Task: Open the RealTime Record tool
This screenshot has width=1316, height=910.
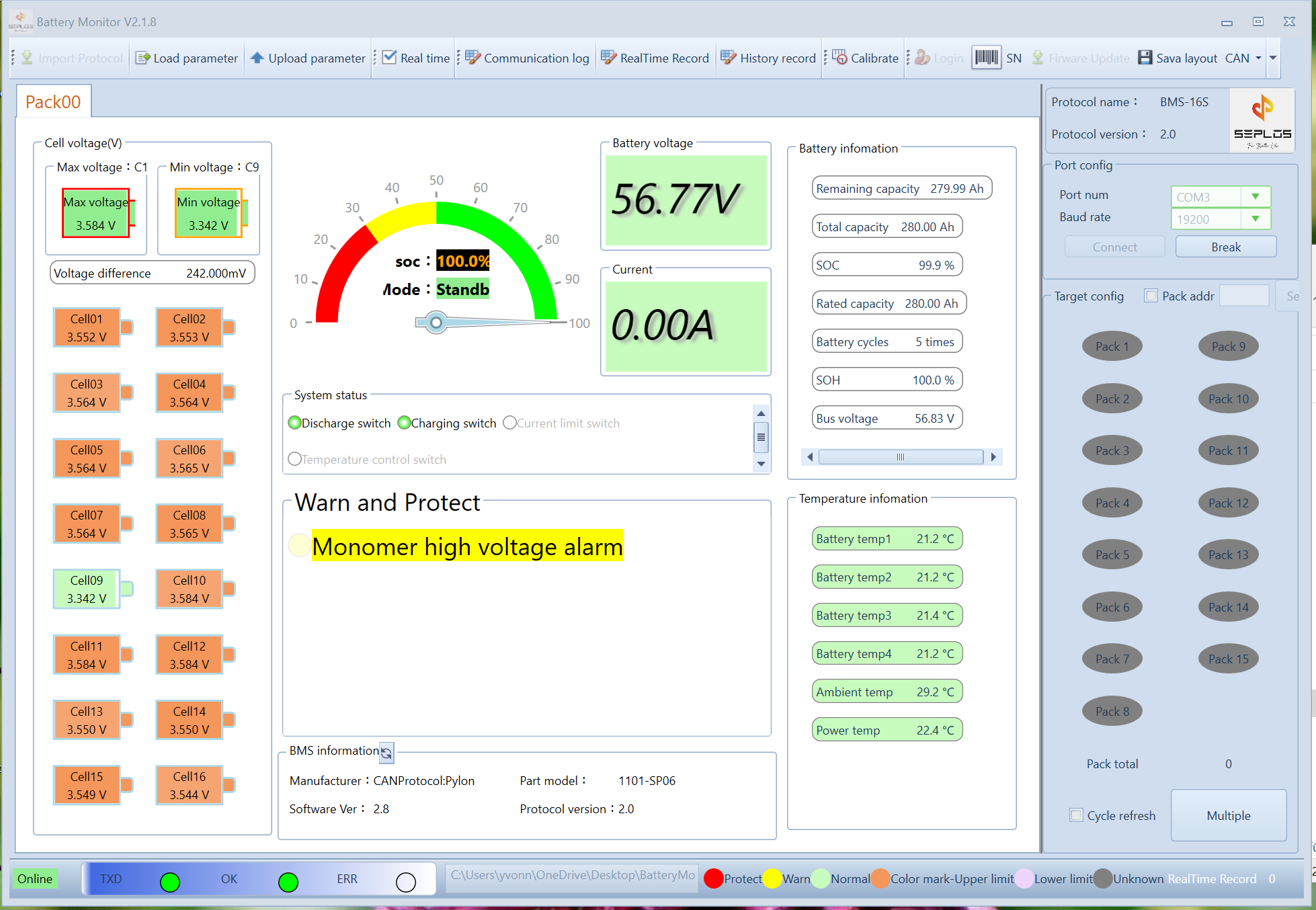Action: (x=655, y=58)
